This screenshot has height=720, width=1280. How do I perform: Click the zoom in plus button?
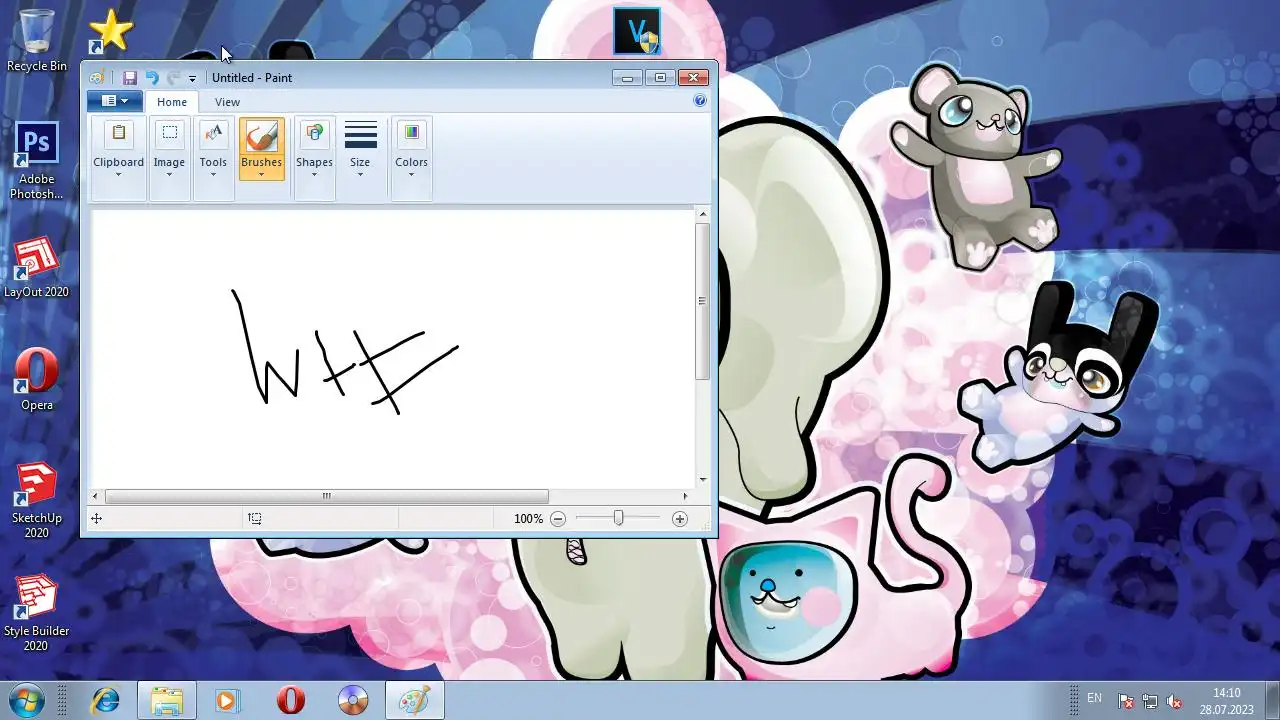(x=680, y=519)
